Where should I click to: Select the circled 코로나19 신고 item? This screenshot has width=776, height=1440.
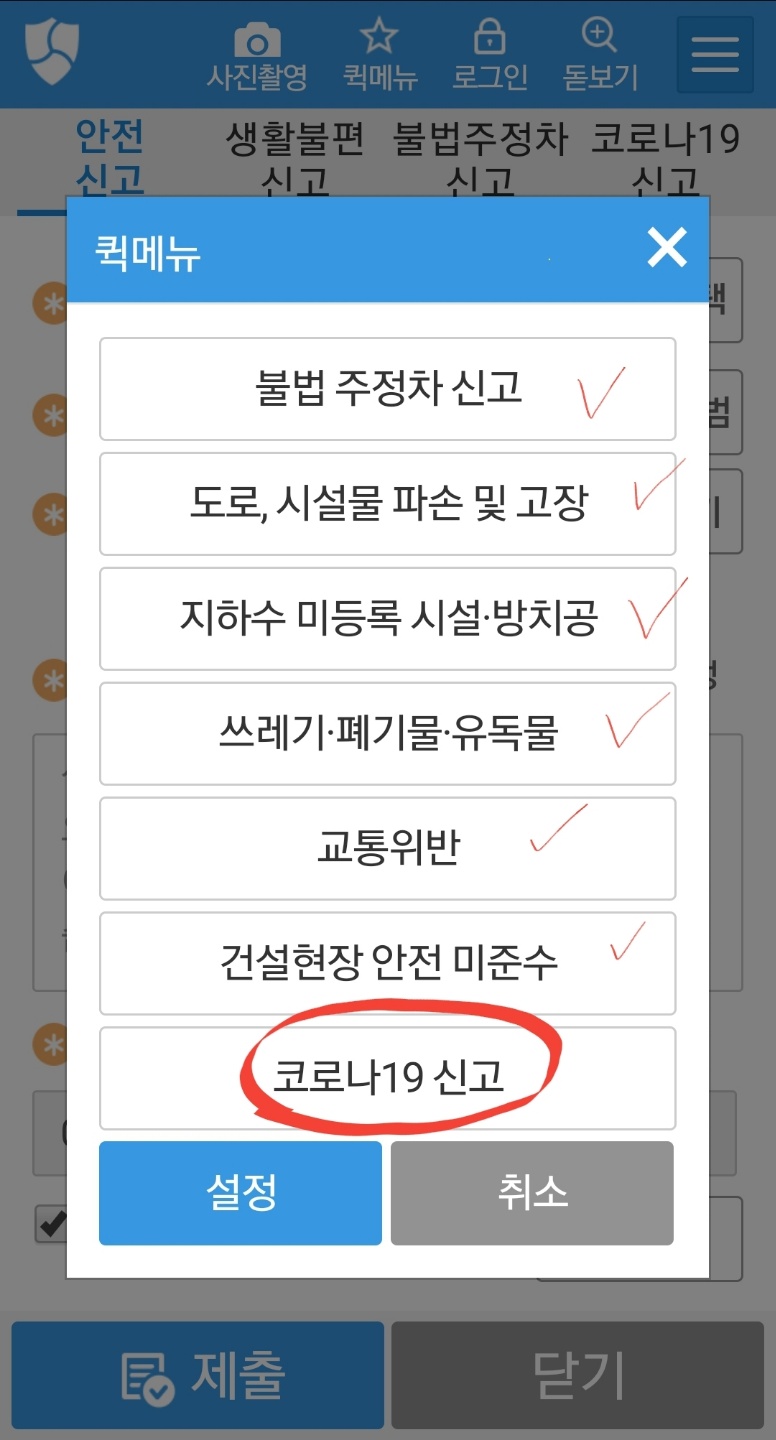coord(388,1079)
